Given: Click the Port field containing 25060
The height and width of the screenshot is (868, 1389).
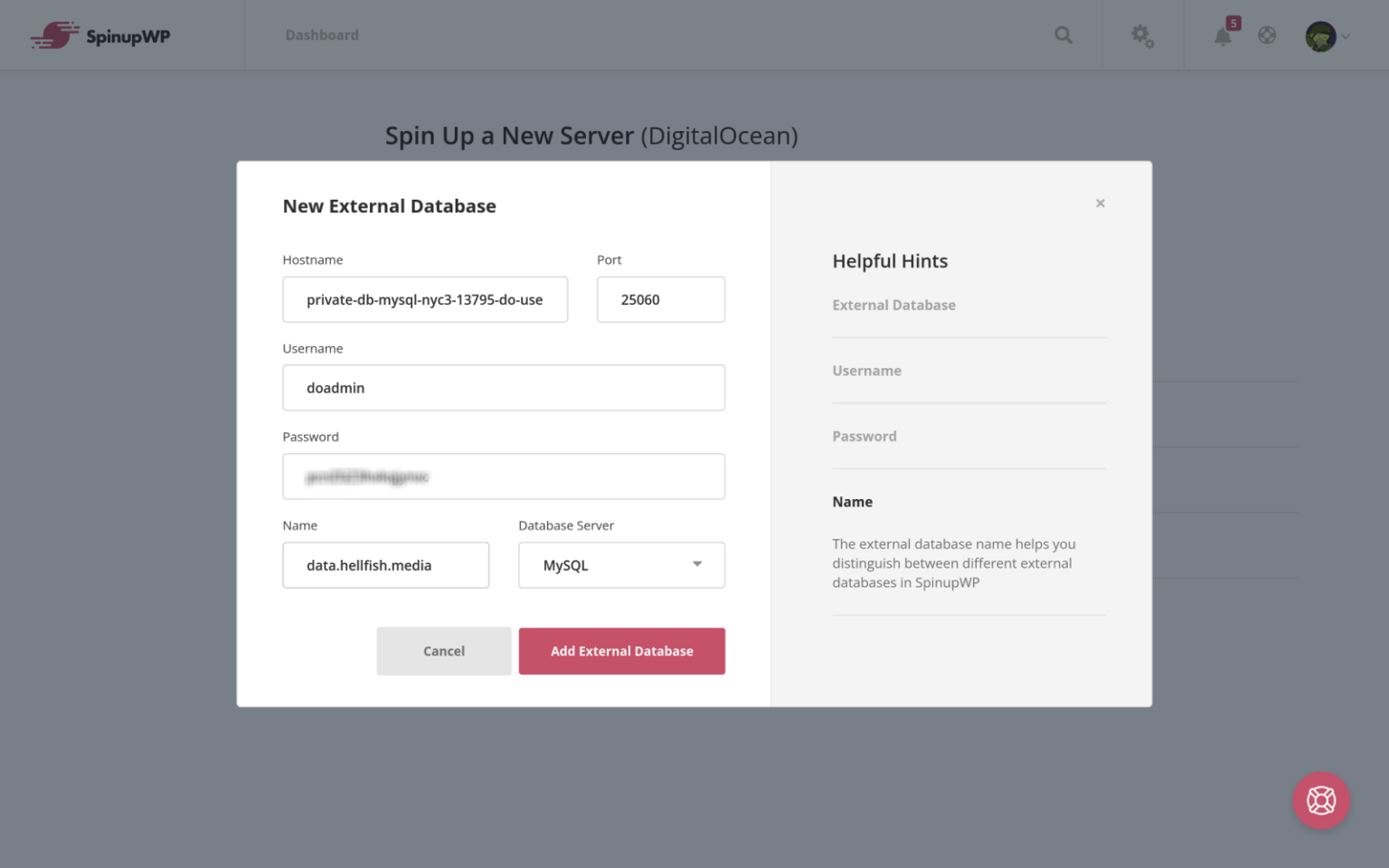Looking at the screenshot, I should tap(660, 299).
